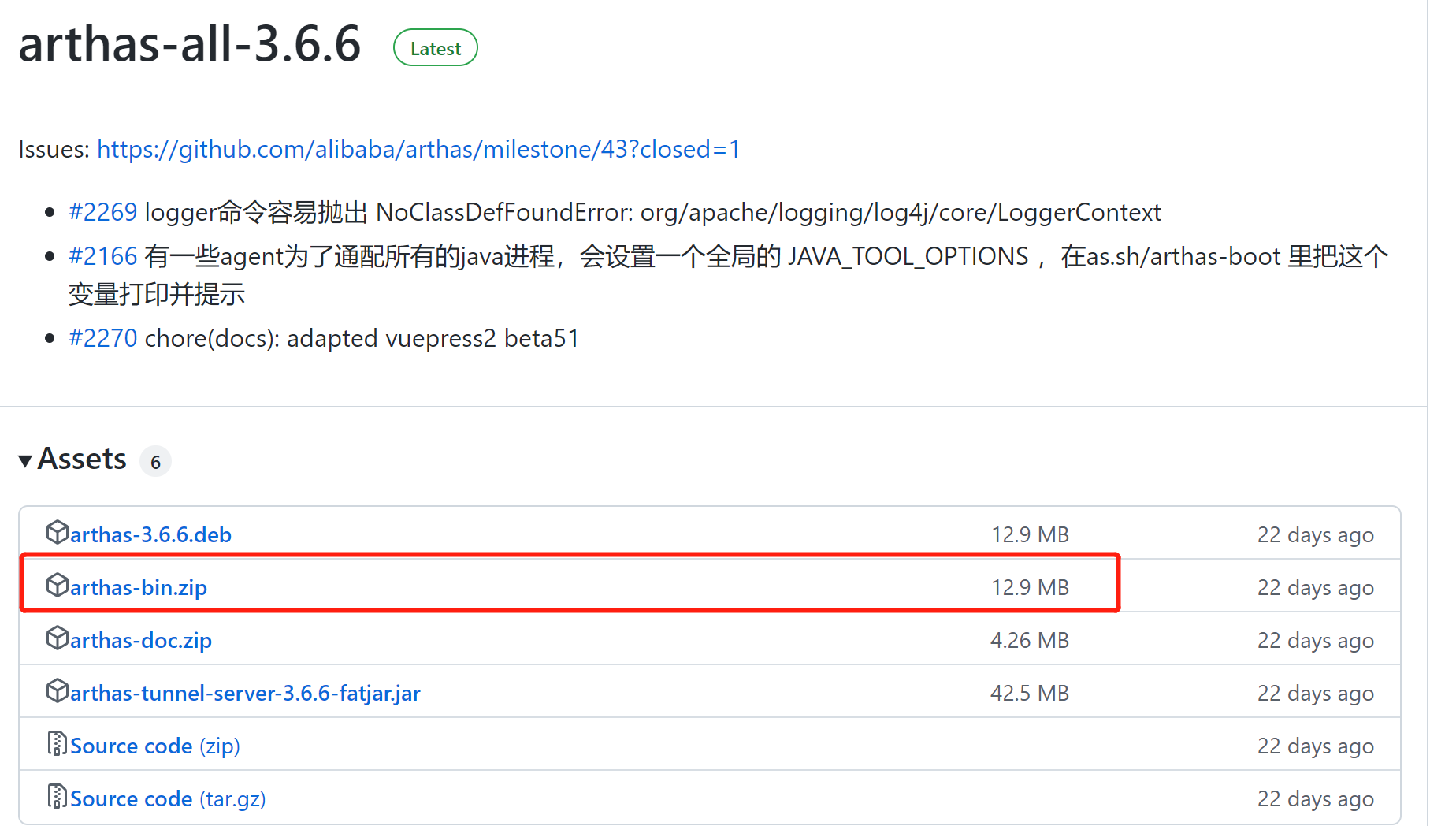Click the package icon beside arthas-tunnel-server fatjar
Viewport: 1456px width, 826px height.
tap(57, 690)
